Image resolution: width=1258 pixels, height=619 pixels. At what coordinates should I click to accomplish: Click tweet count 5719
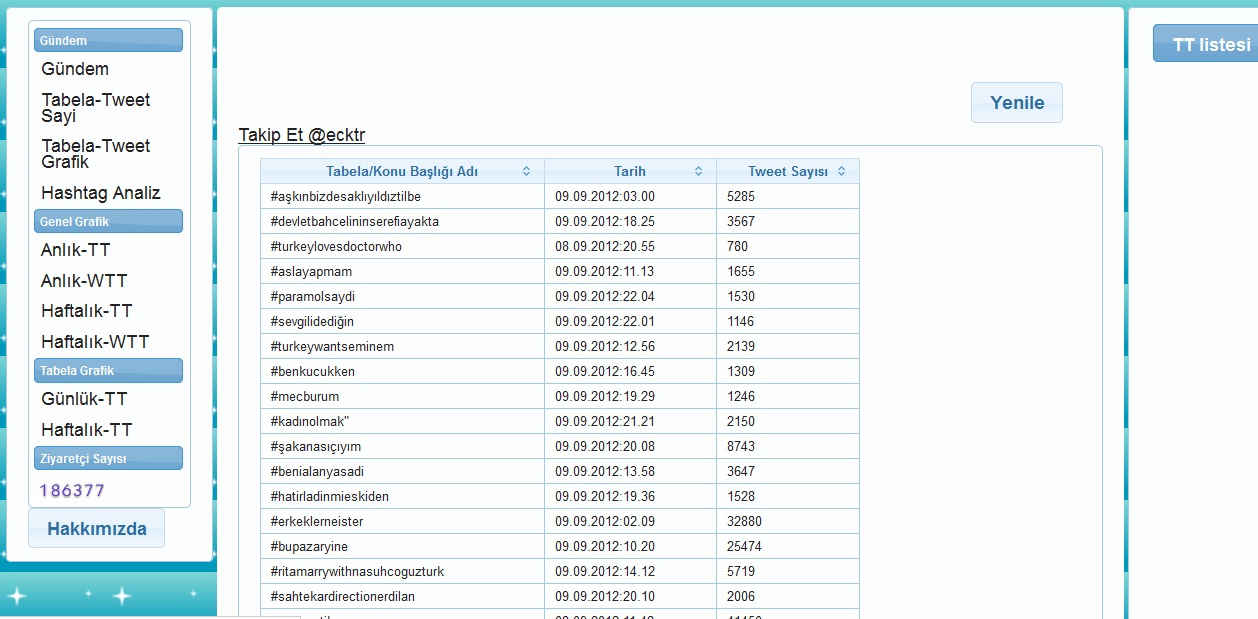742,571
